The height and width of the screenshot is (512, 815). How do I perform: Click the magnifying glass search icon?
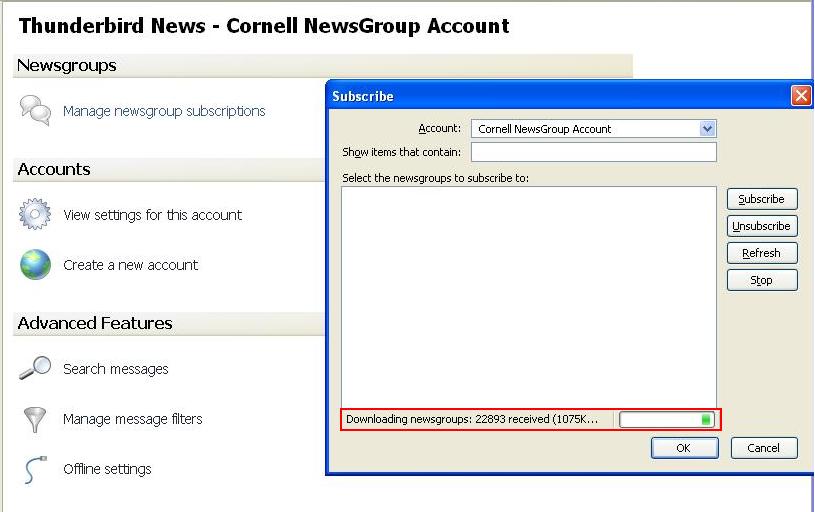[35, 368]
